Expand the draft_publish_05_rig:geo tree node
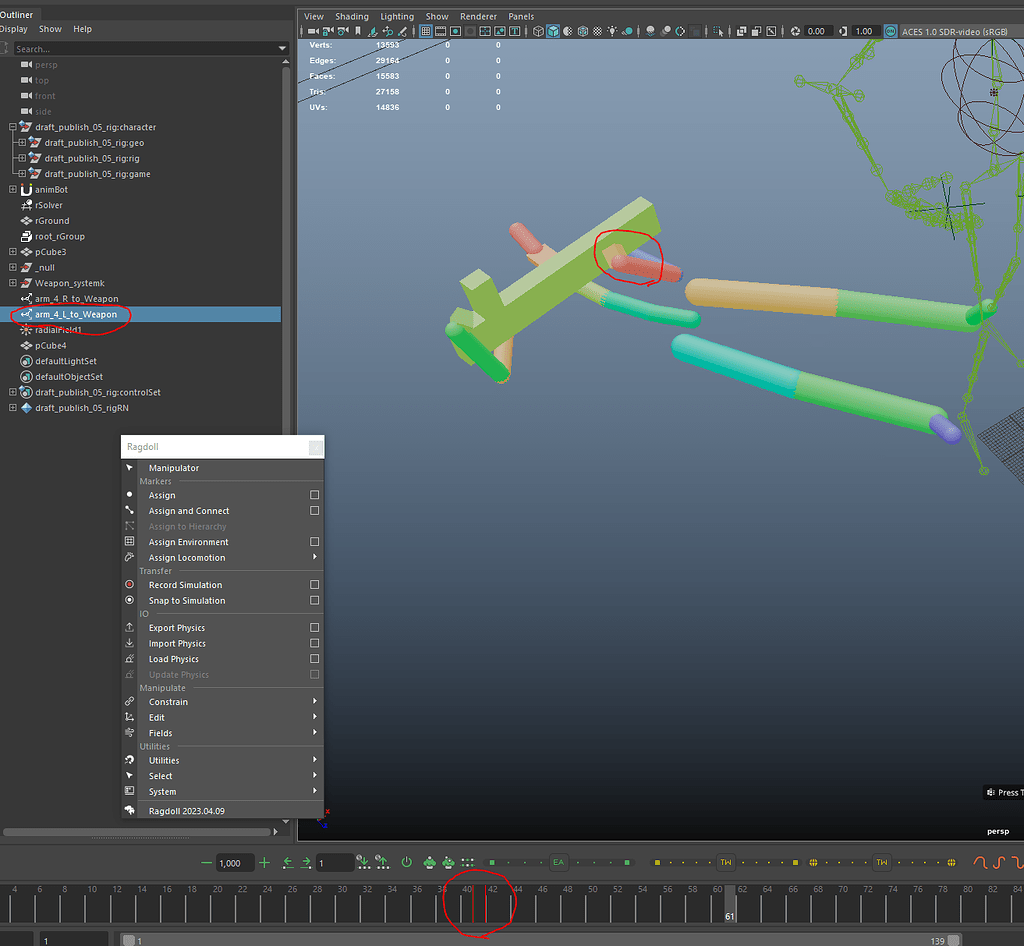Image resolution: width=1024 pixels, height=946 pixels. (x=22, y=143)
